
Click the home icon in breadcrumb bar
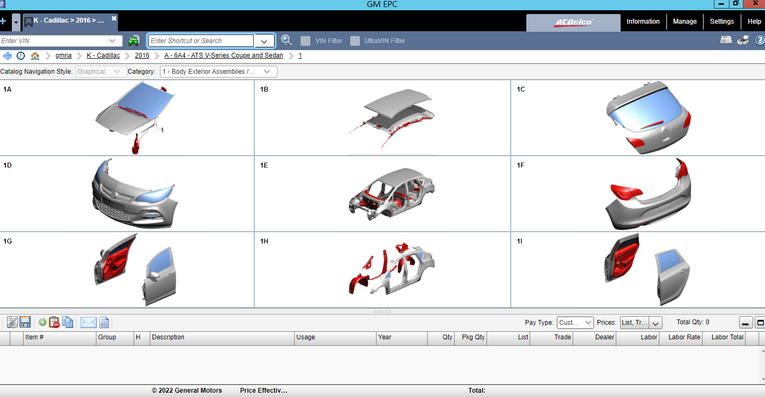pos(35,56)
